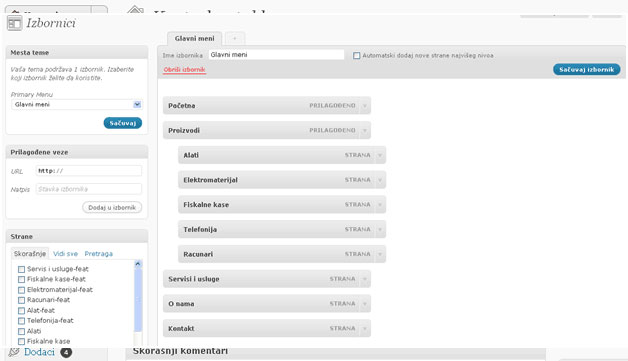Expand the Kontakt menu item arrow
The image size is (628, 361).
pos(365,329)
